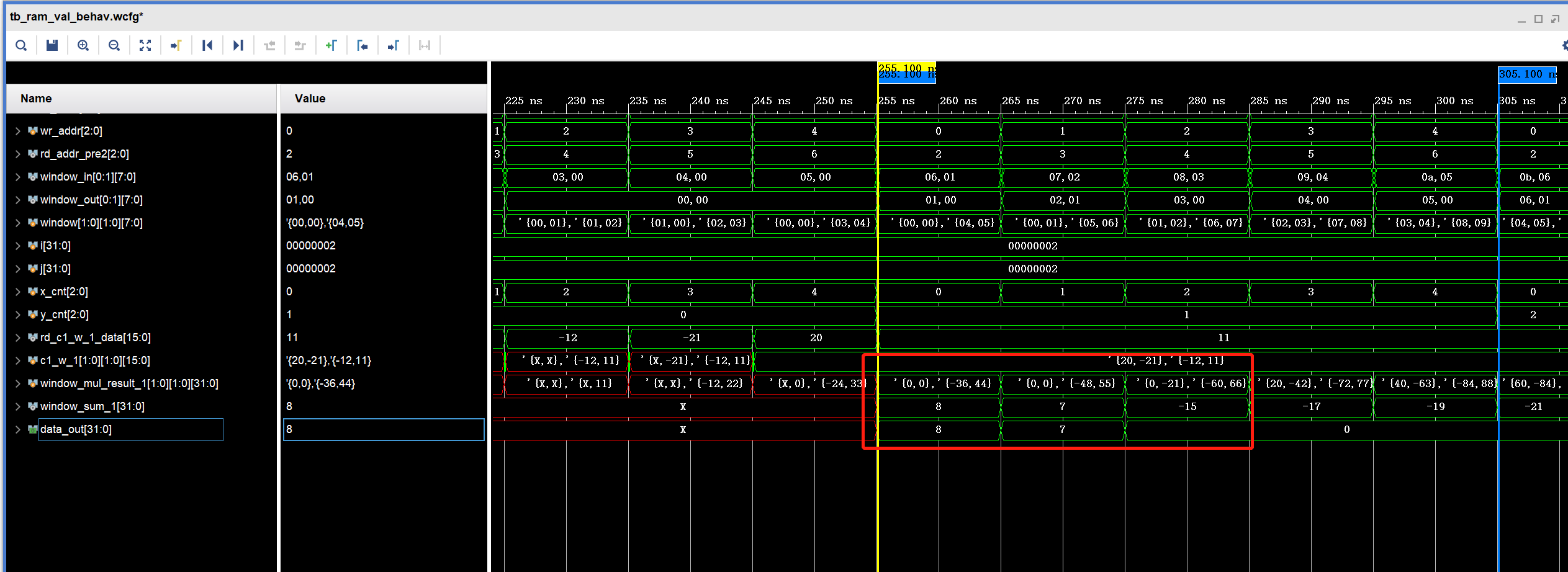This screenshot has height=572, width=1568.
Task: Save the waveform configuration
Action: tap(52, 45)
